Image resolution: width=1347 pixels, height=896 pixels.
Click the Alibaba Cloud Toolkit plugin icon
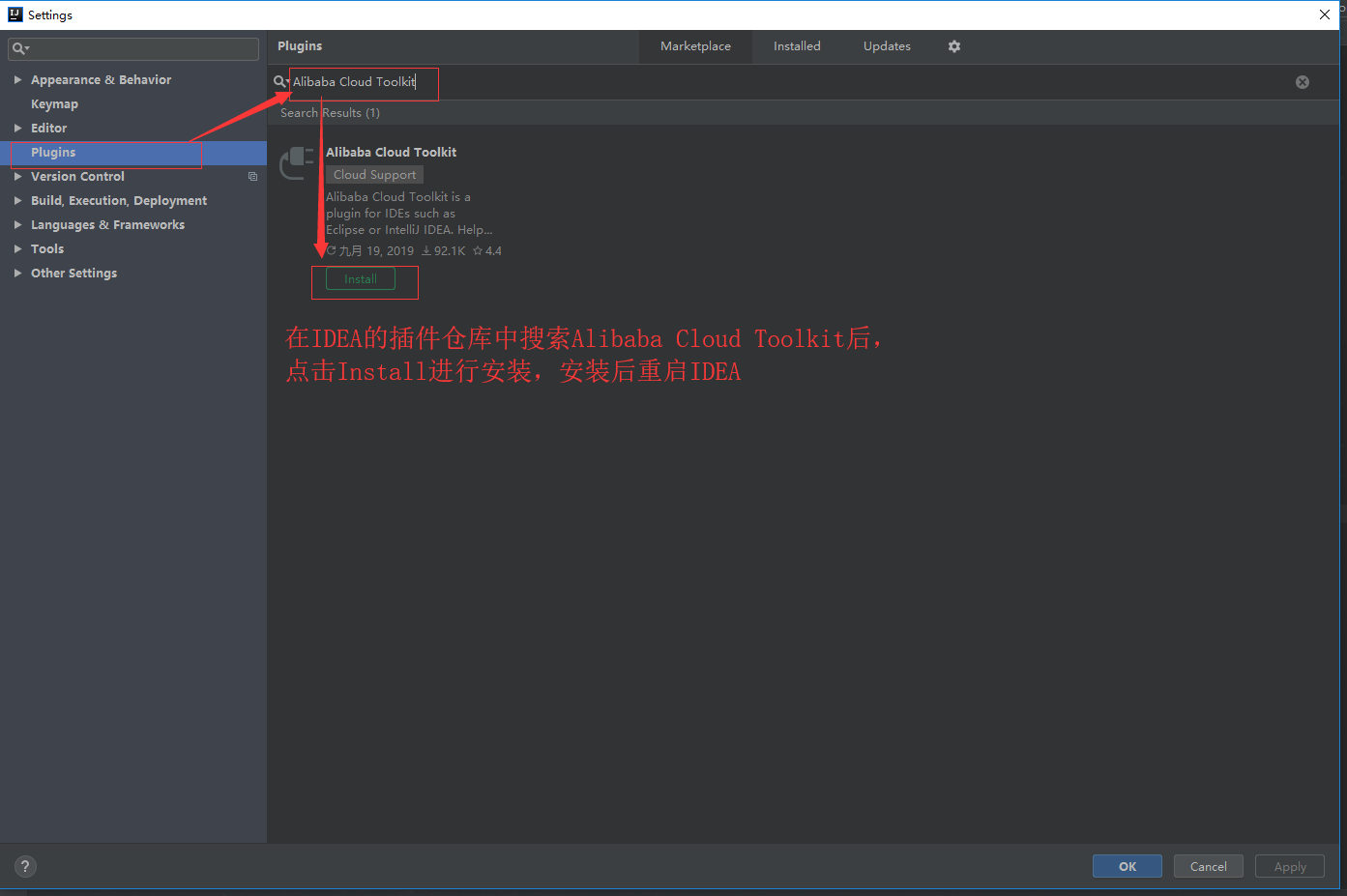click(x=297, y=163)
